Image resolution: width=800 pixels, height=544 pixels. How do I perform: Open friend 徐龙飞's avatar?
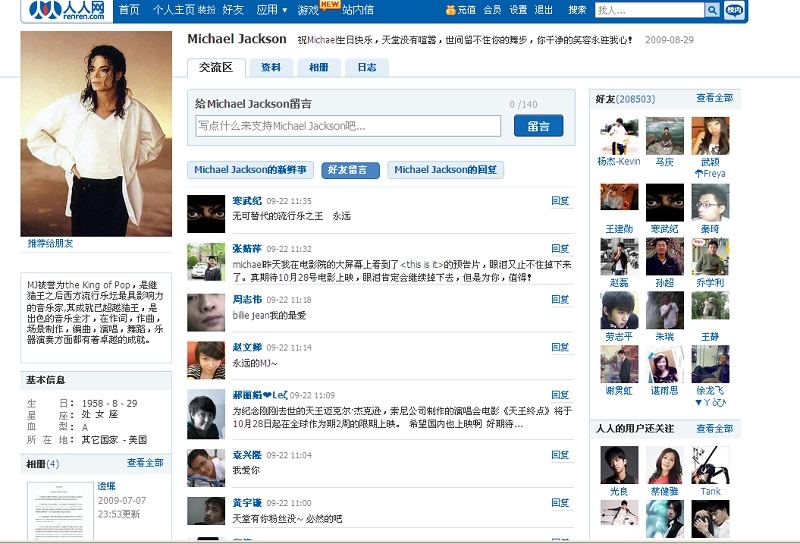(x=710, y=364)
